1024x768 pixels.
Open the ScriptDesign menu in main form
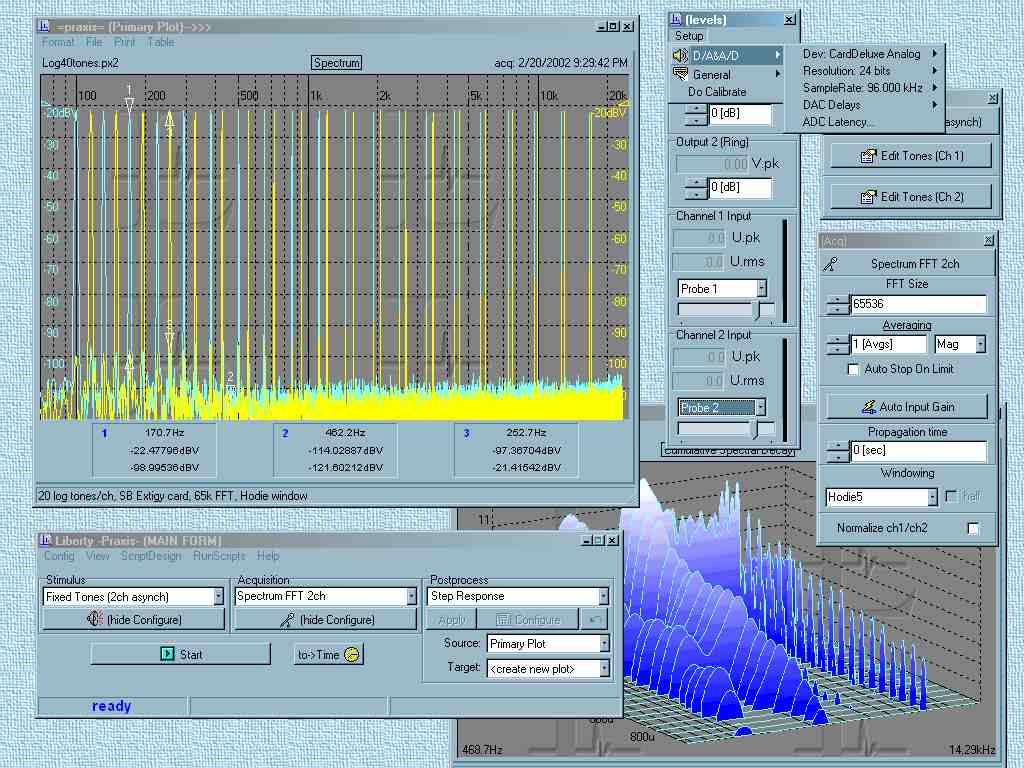(x=151, y=556)
